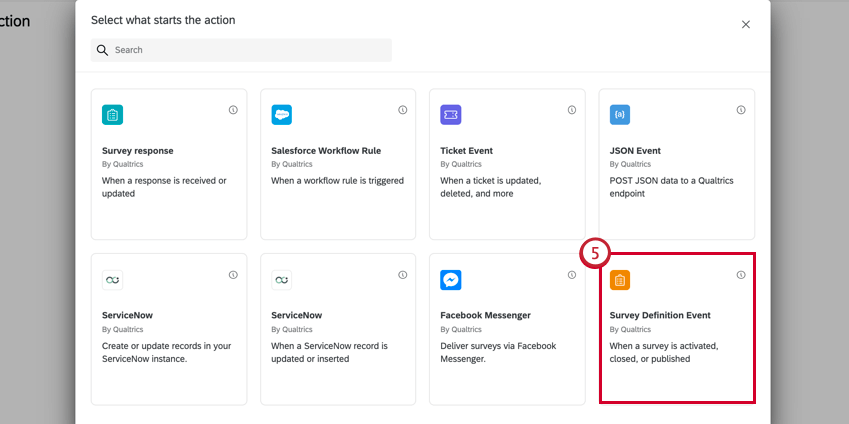Screen dimensions: 849x424
Task: Click 'When a response is received or updated' text
Action: [x=164, y=187]
